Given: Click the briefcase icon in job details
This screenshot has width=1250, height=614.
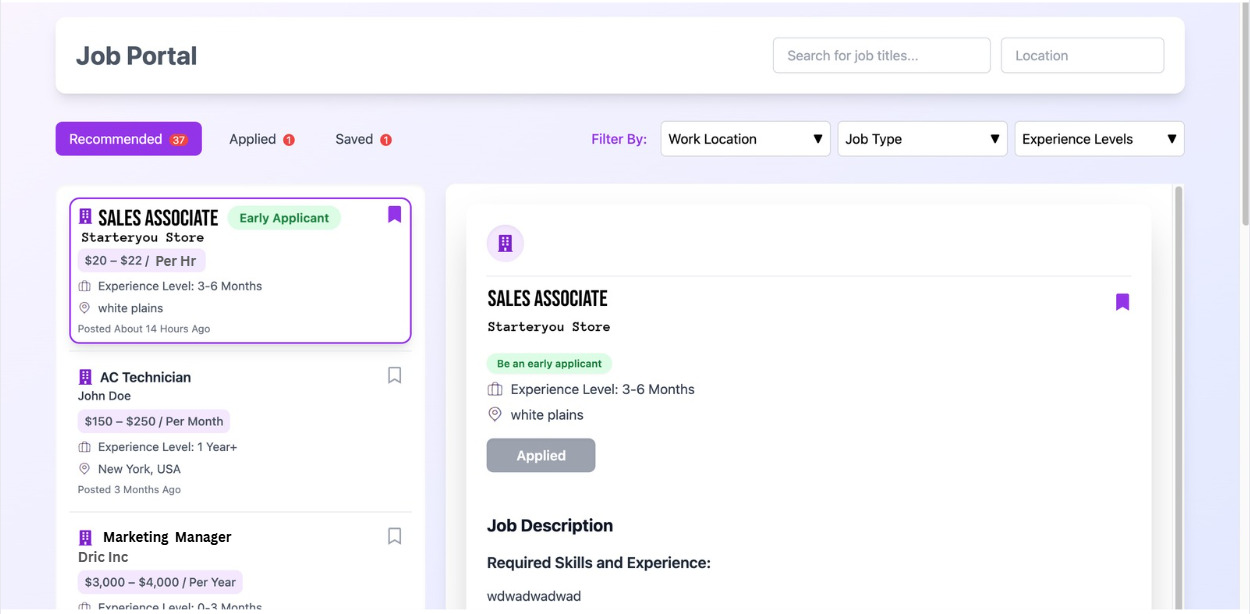Looking at the screenshot, I should click(495, 389).
